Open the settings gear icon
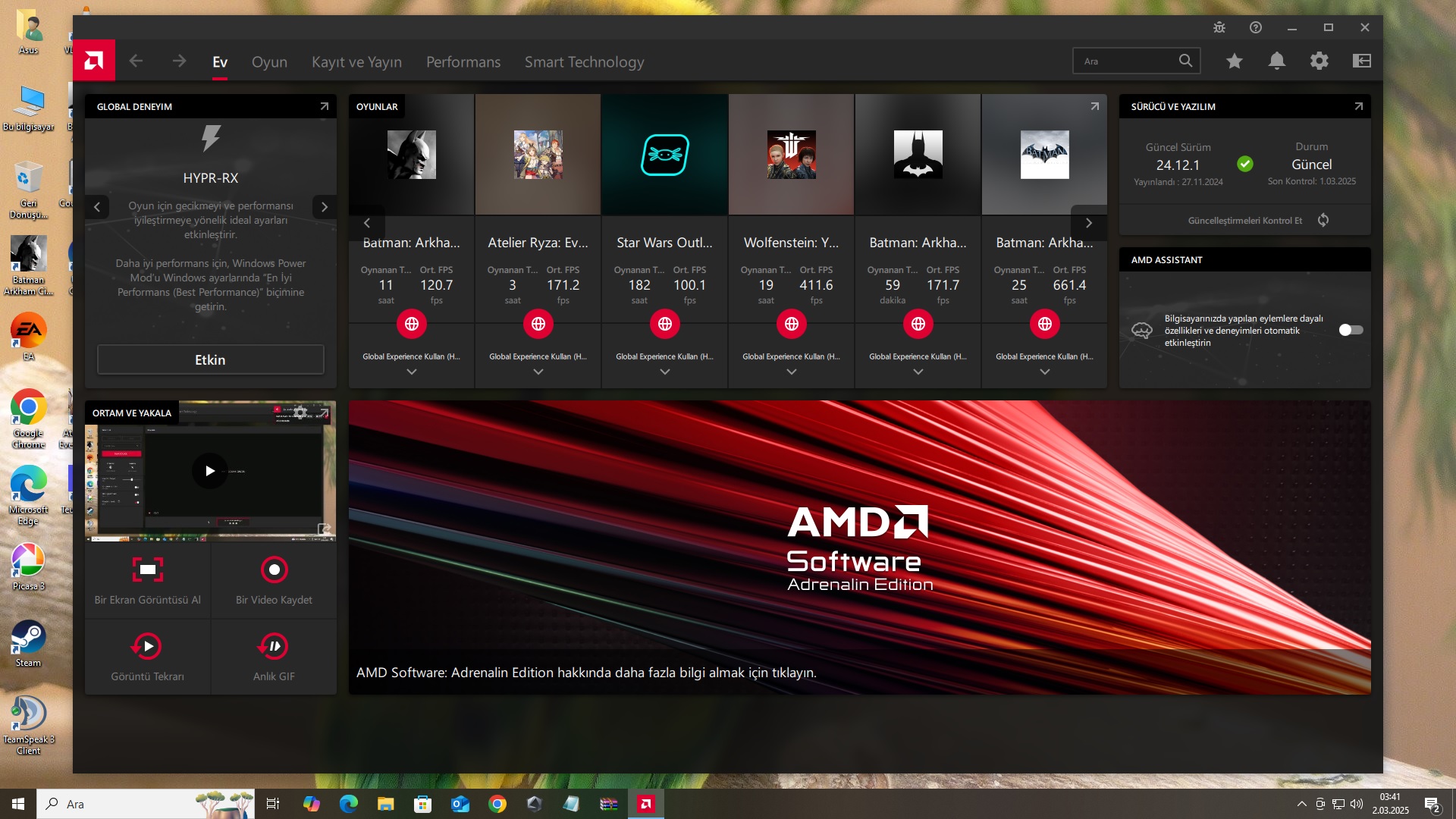This screenshot has height=819, width=1456. (x=1319, y=61)
